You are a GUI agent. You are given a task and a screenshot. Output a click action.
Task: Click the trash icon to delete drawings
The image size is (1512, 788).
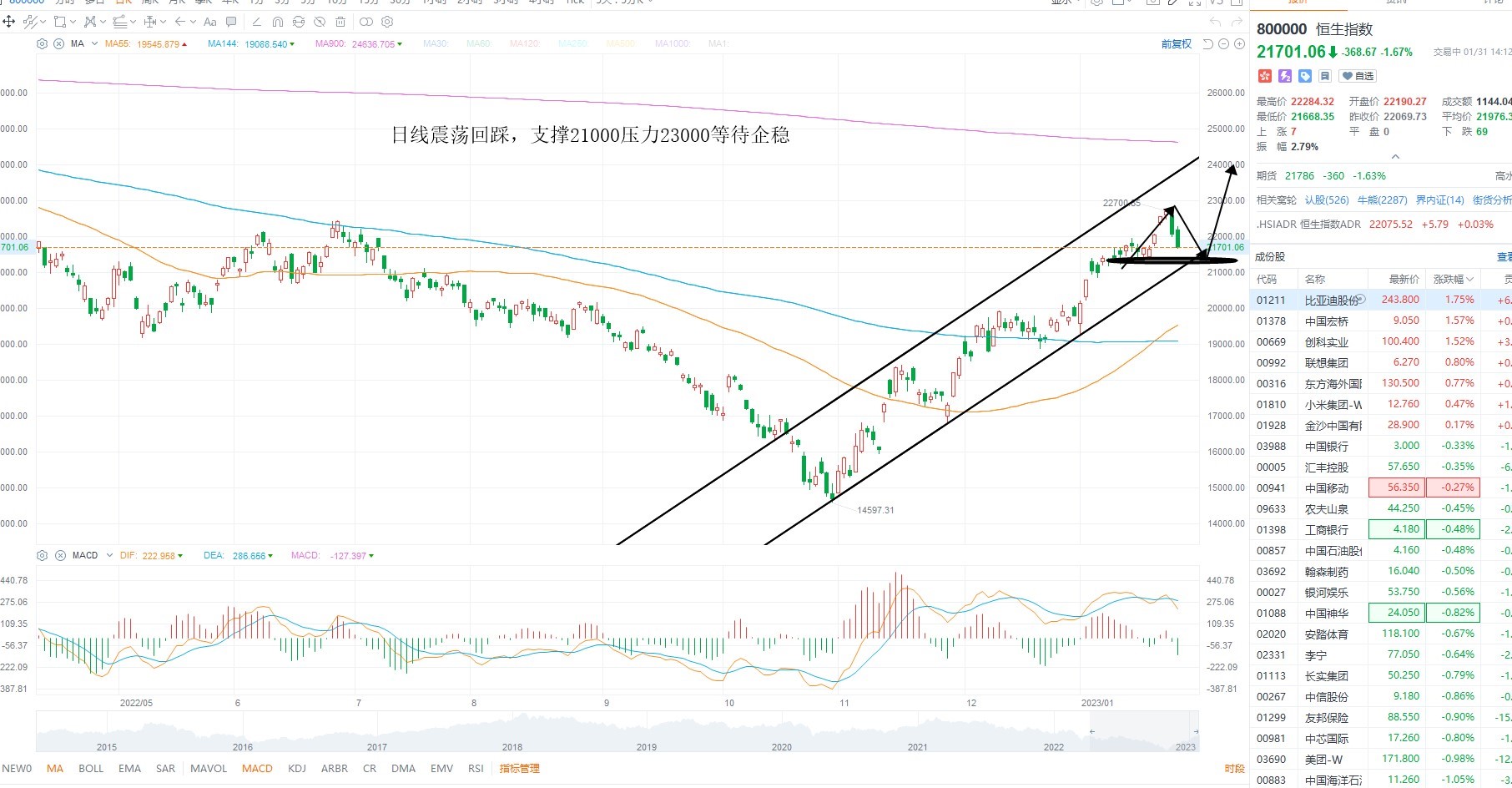340,22
